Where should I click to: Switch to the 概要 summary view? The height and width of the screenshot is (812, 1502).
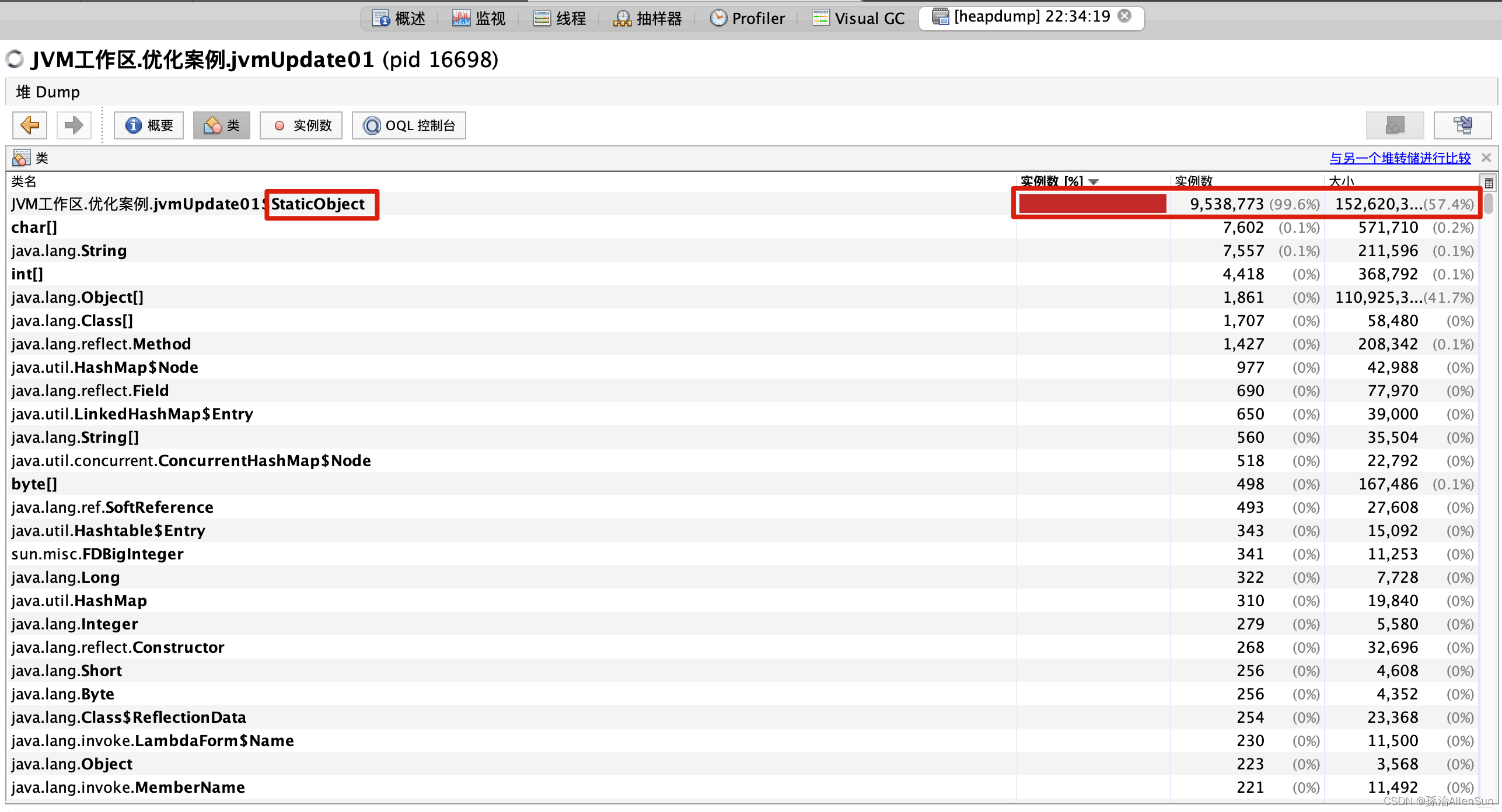pyautogui.click(x=148, y=125)
